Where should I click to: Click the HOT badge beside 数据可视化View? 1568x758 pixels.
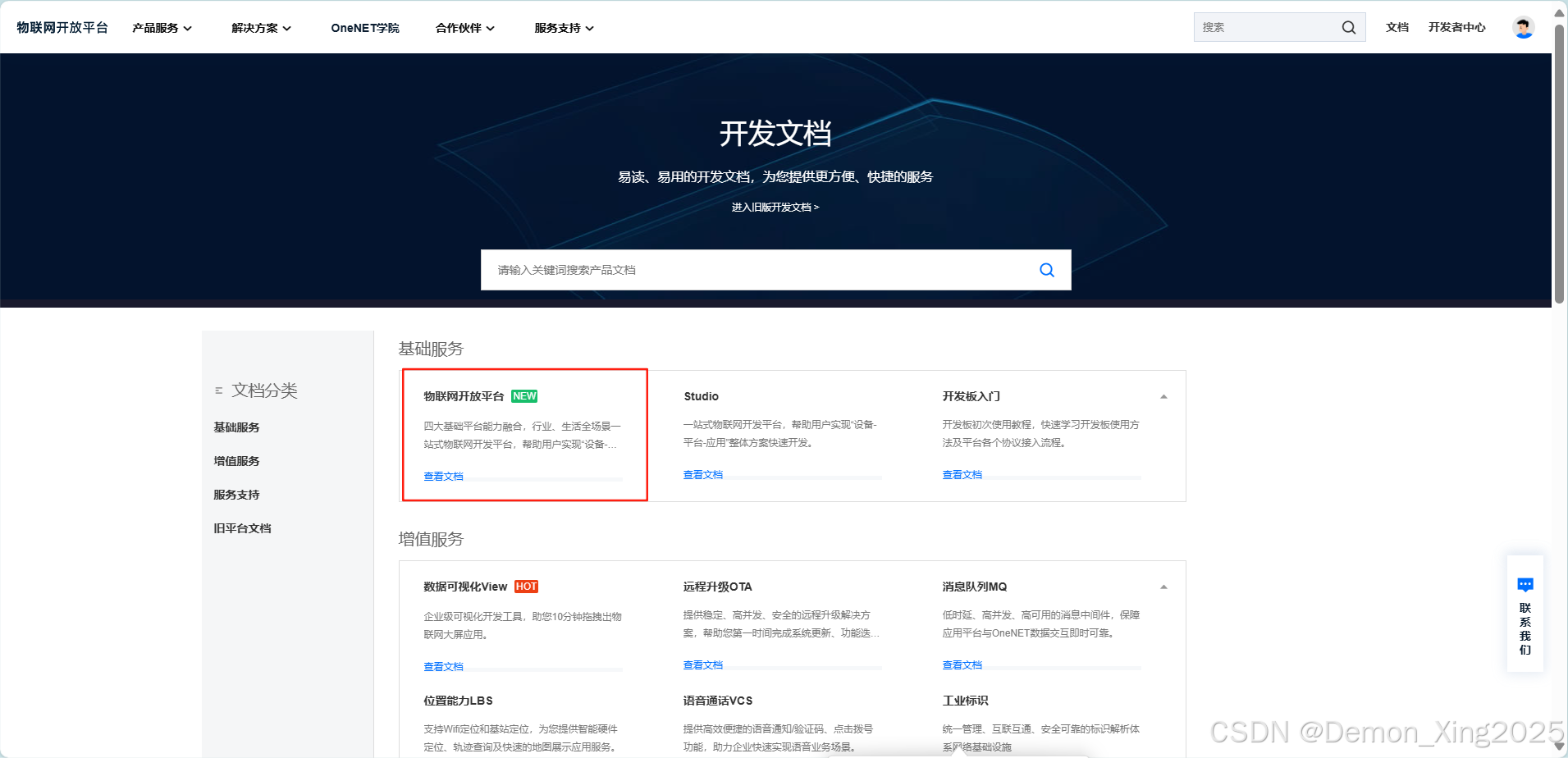pos(526,587)
